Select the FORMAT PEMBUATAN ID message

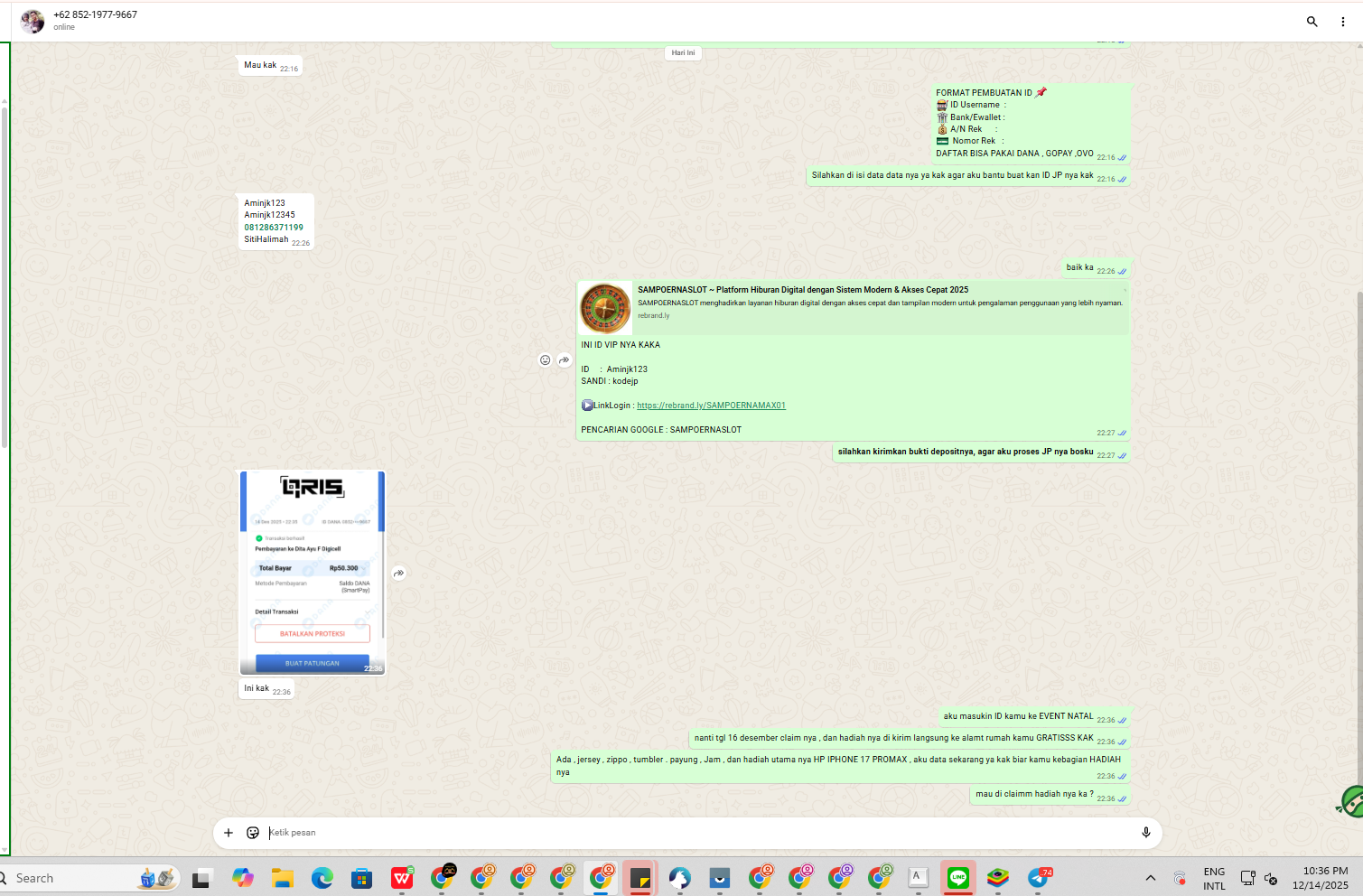coord(1030,123)
